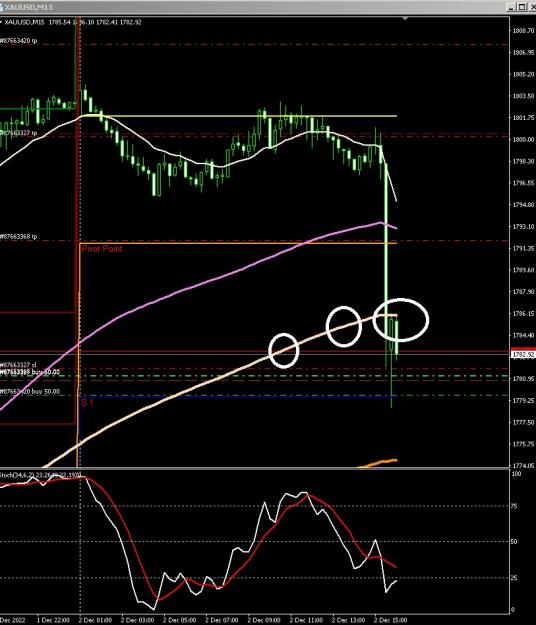Viewport: 536px width, 625px height.
Task: Close the XAUUSD,M15 chart window
Action: (x=532, y=7)
